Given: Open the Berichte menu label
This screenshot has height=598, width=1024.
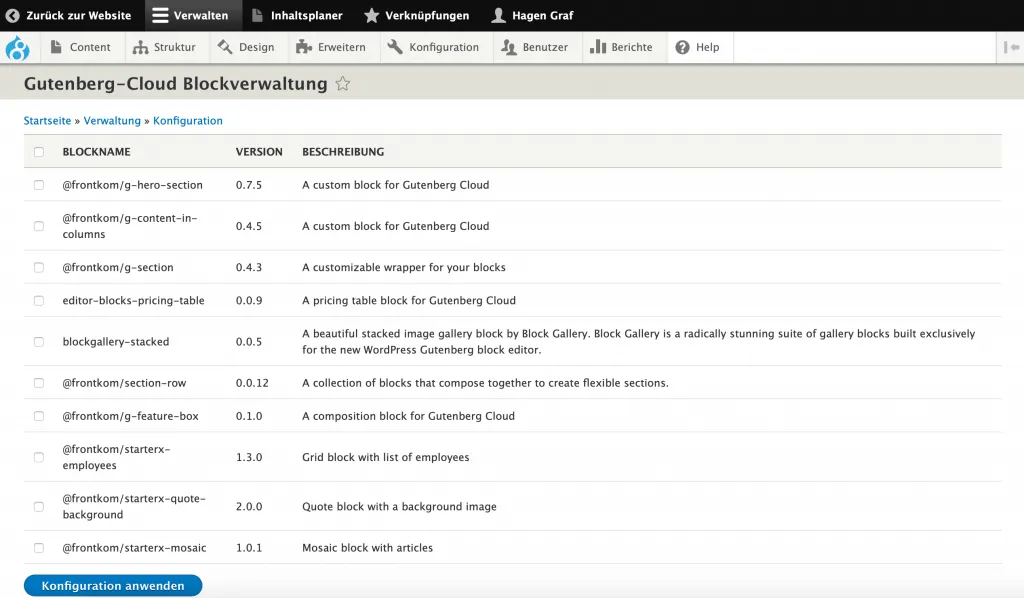Looking at the screenshot, I should [x=632, y=47].
